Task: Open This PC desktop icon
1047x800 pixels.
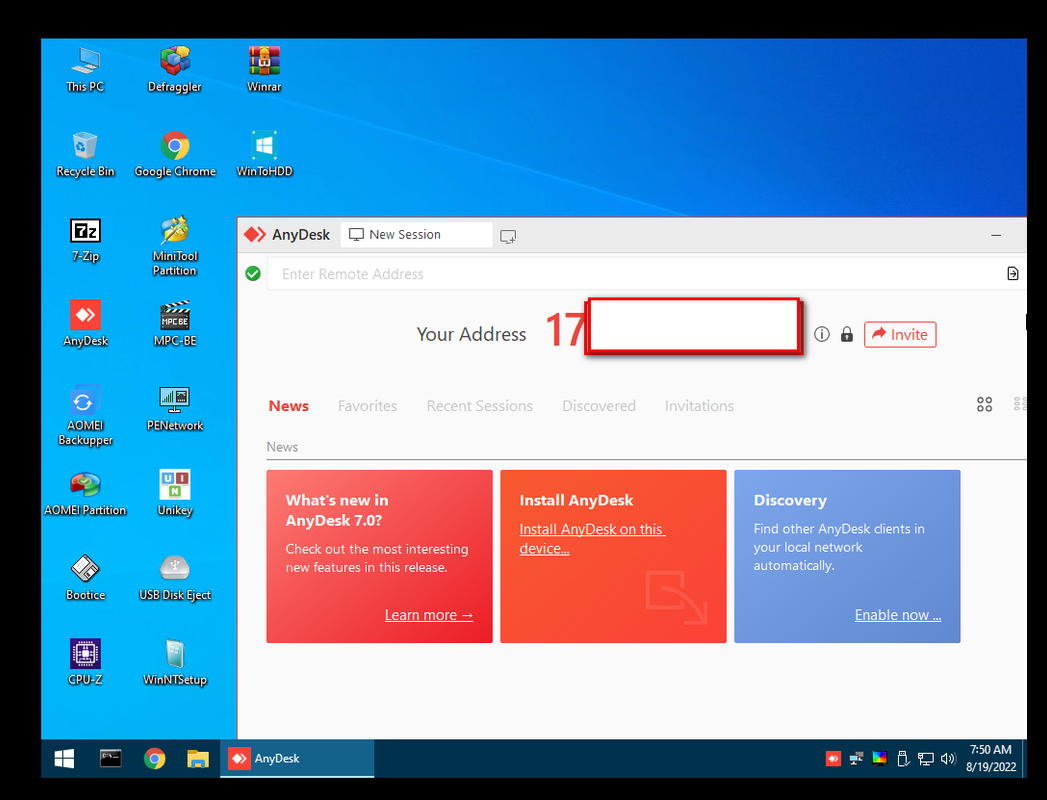Action: (85, 69)
